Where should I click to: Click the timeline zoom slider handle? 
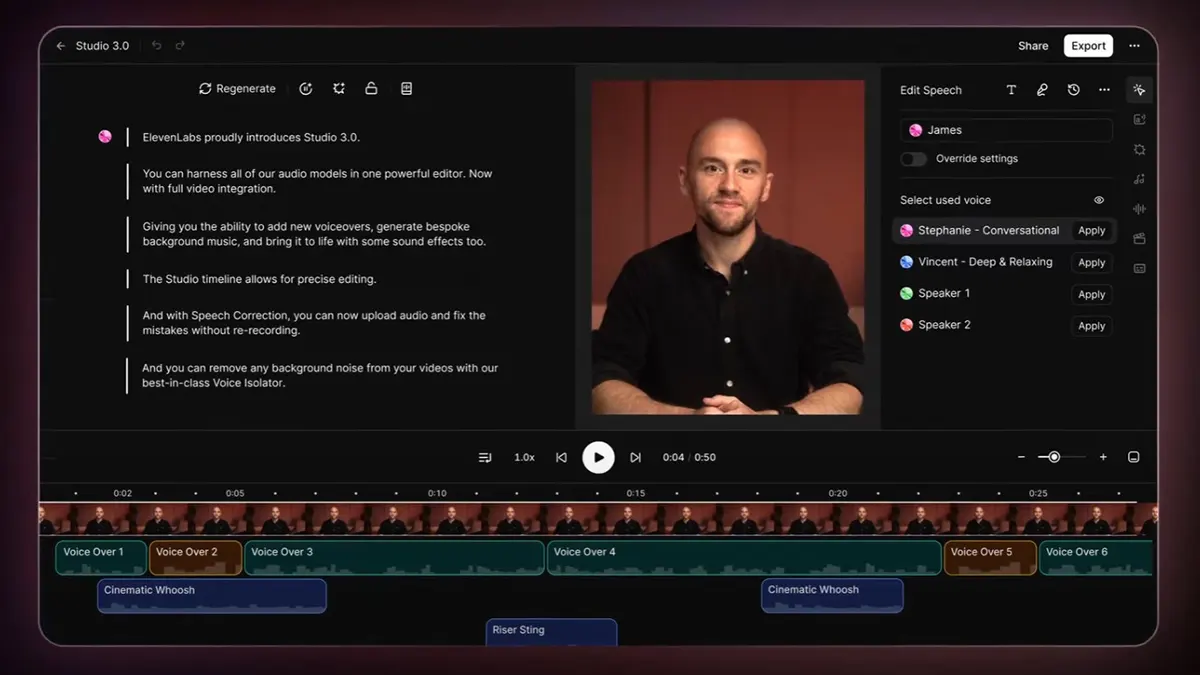(1054, 457)
